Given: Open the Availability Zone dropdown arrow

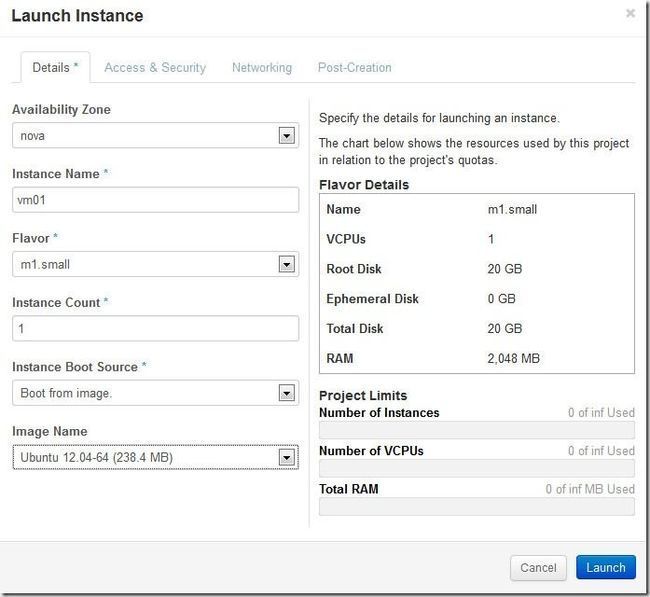Looking at the screenshot, I should pos(286,136).
